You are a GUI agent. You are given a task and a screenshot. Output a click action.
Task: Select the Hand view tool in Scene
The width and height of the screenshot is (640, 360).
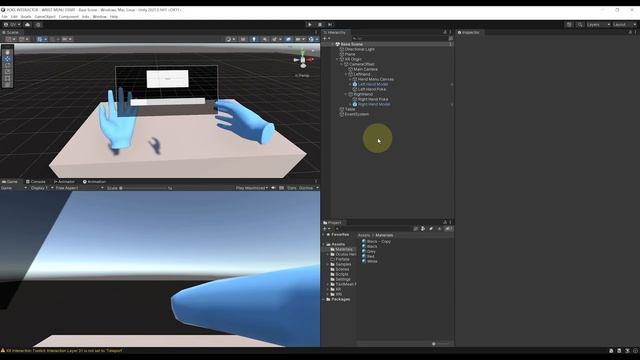point(7,52)
